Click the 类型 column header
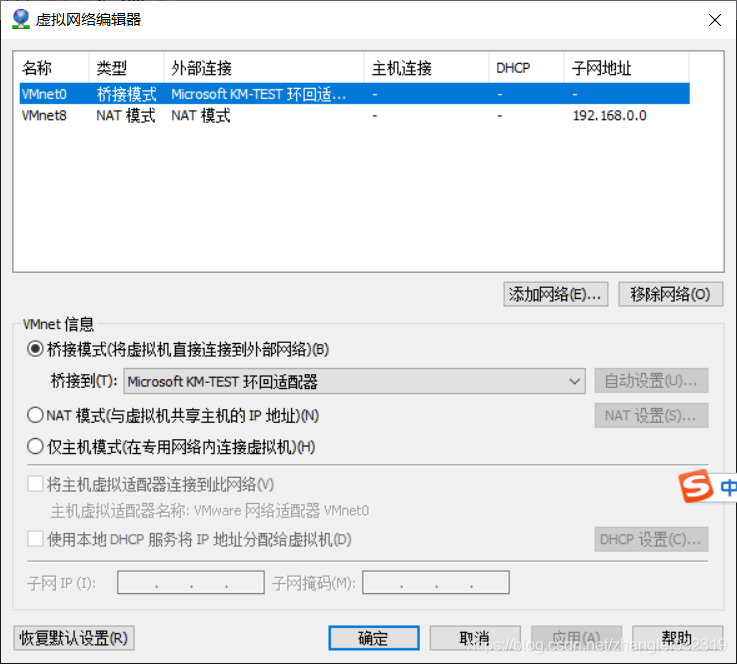The width and height of the screenshot is (737, 664). pos(126,68)
